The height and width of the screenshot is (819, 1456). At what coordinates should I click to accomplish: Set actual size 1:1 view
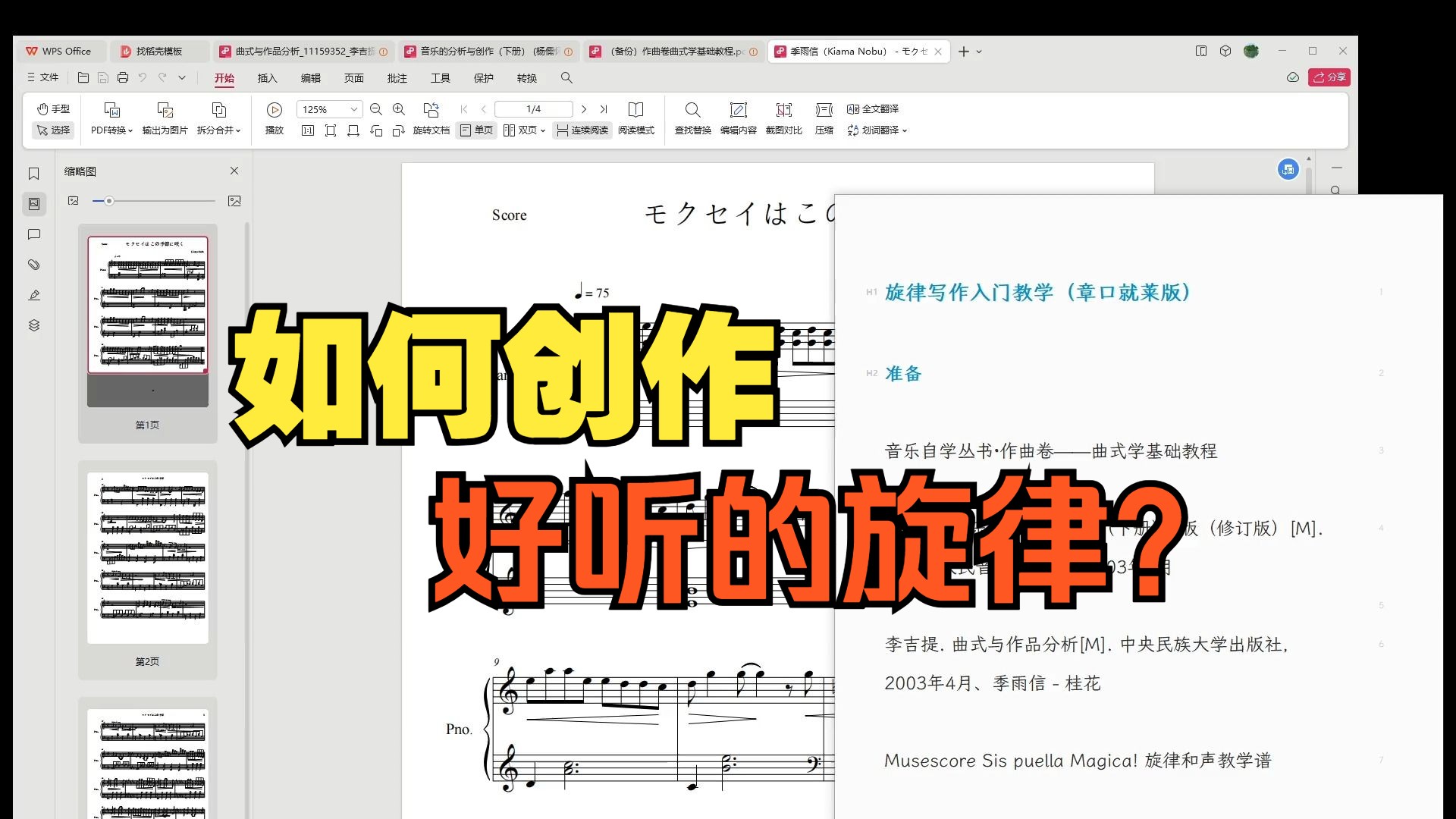coord(308,130)
